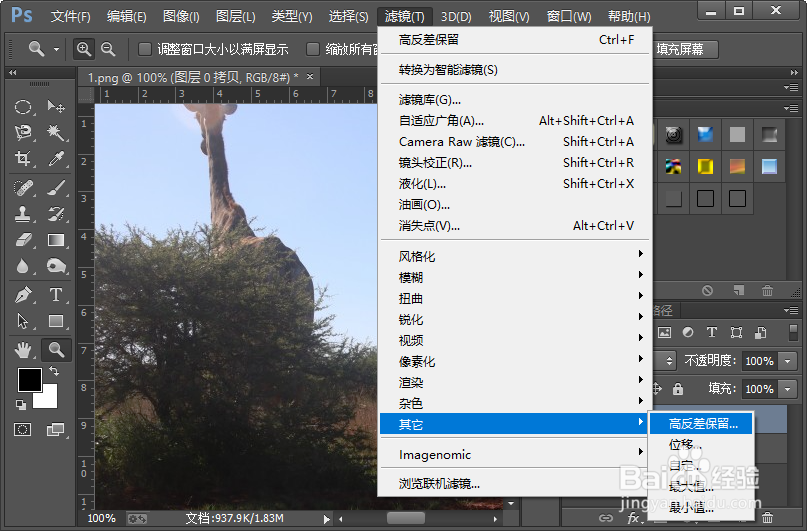Select the Magic Wand tool
This screenshot has height=531, width=807.
(x=56, y=133)
